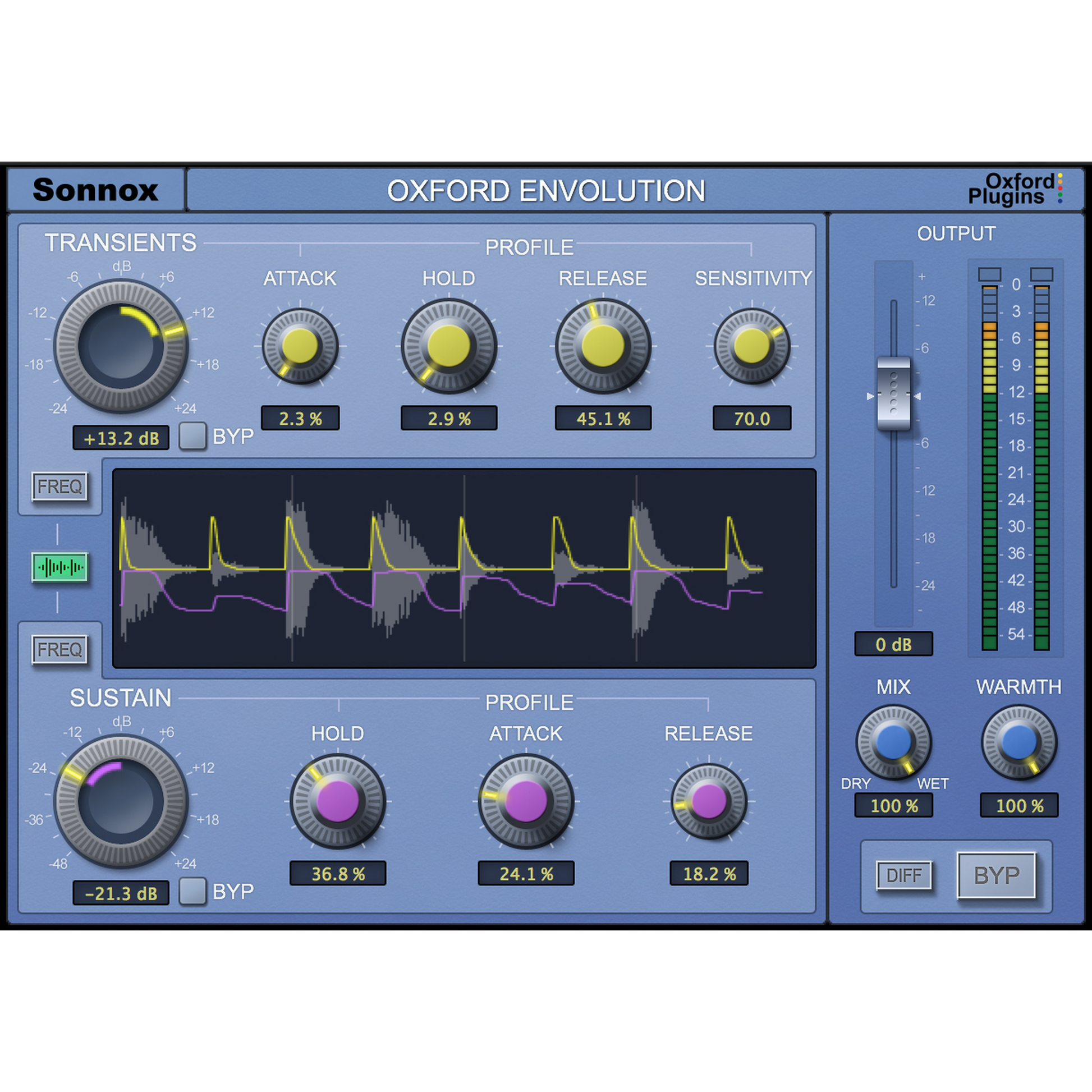The width and height of the screenshot is (1092, 1092).
Task: Click the output fader handle
Action: click(893, 394)
